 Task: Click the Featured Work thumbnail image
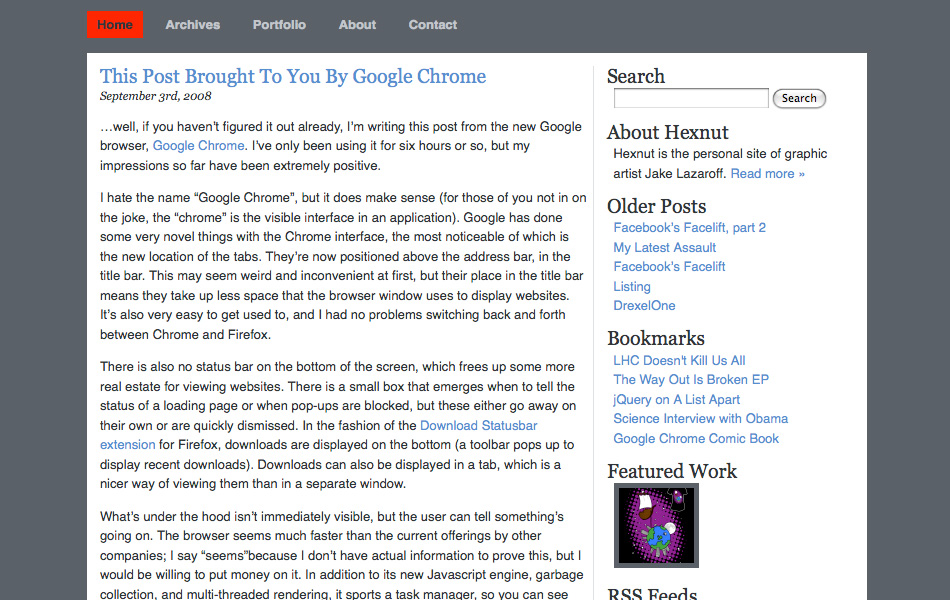pyautogui.click(x=656, y=525)
